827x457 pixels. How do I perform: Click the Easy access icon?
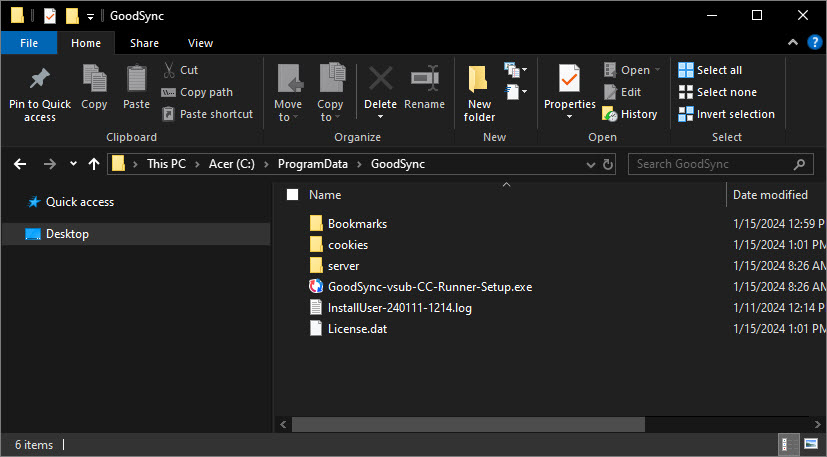coord(515,92)
